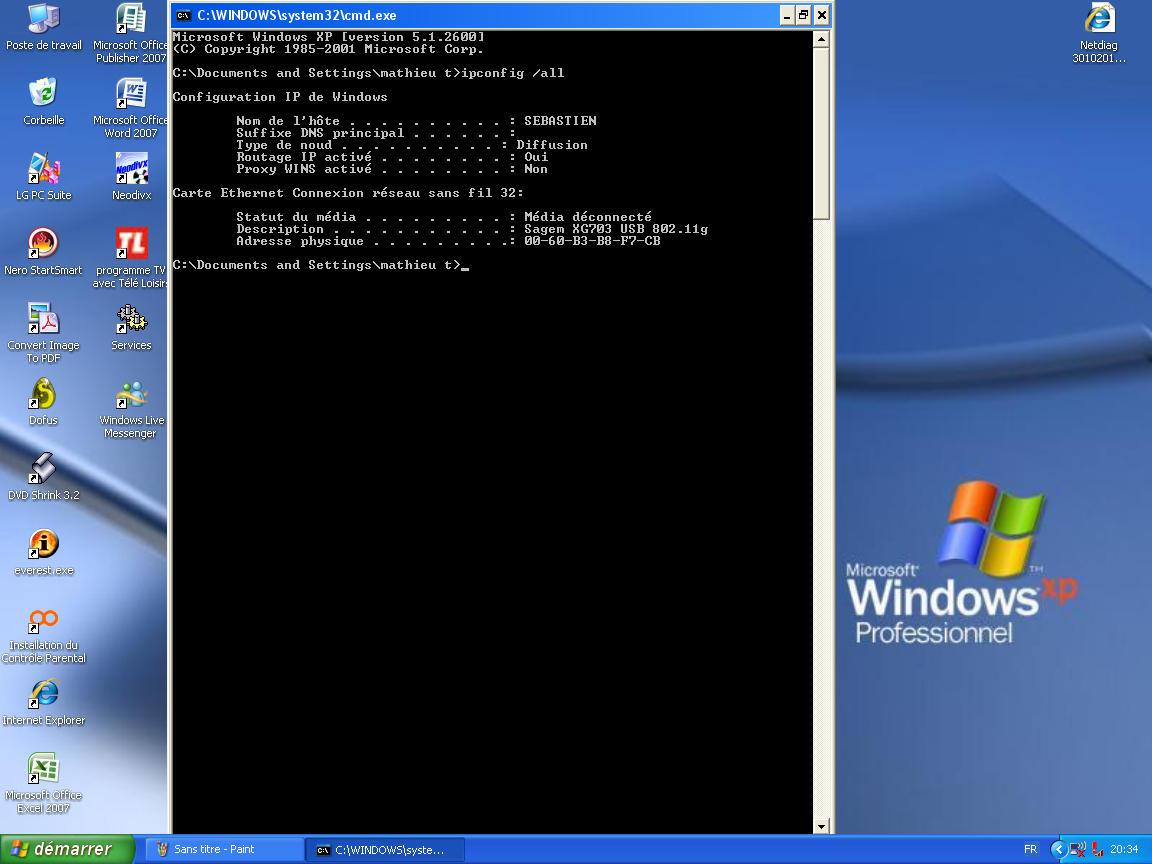
Task: Click the physical address 00-60-B3-B8-F7-CB
Action: pyautogui.click(x=592, y=241)
